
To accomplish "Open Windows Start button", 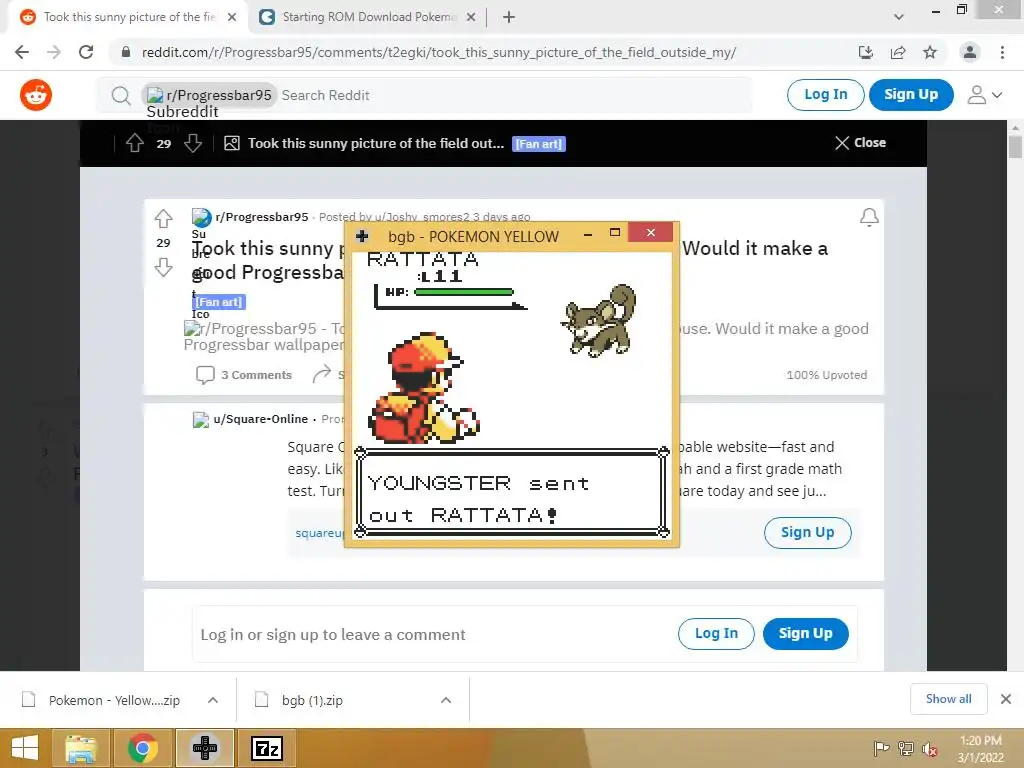I will 25,748.
